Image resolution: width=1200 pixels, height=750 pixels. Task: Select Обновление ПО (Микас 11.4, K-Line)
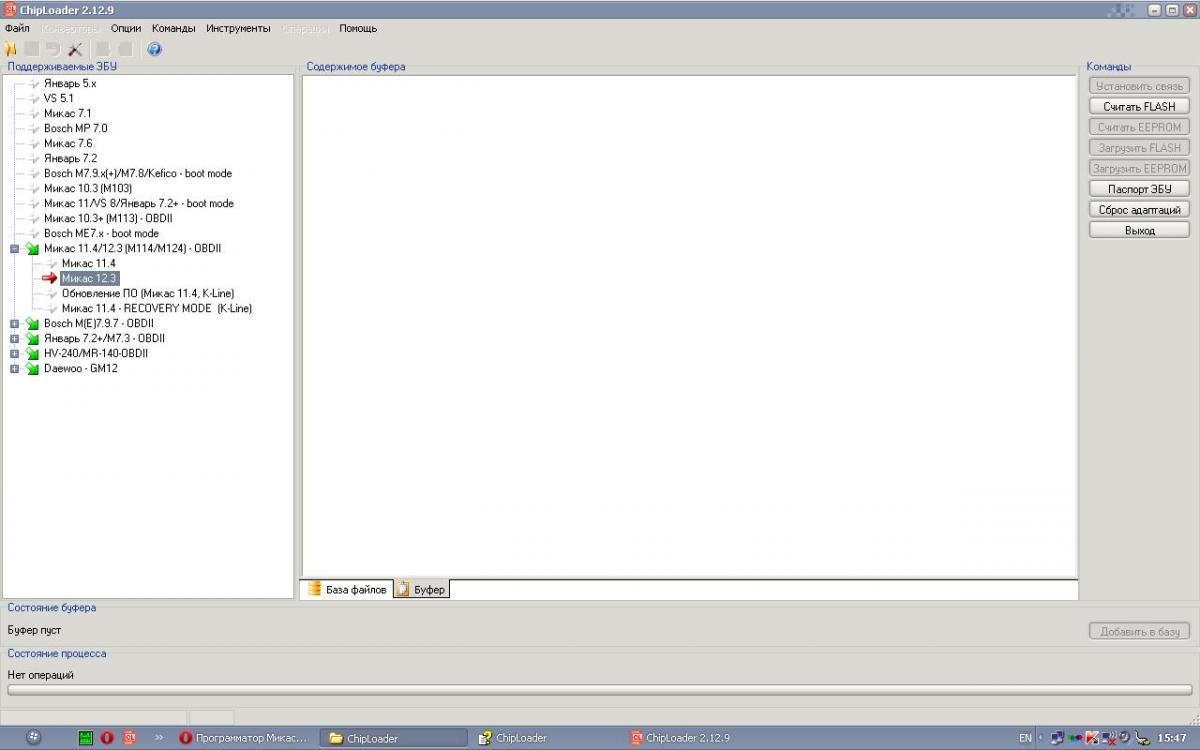[x=148, y=293]
